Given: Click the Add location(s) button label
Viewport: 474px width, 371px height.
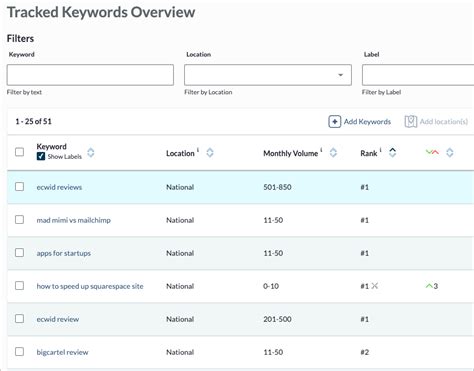Looking at the screenshot, I should coord(444,122).
